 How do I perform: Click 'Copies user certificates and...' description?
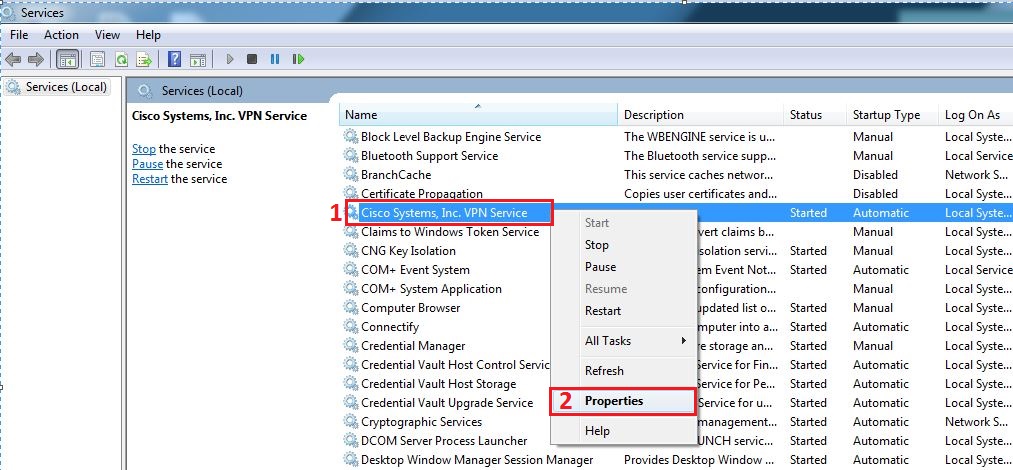coord(700,193)
